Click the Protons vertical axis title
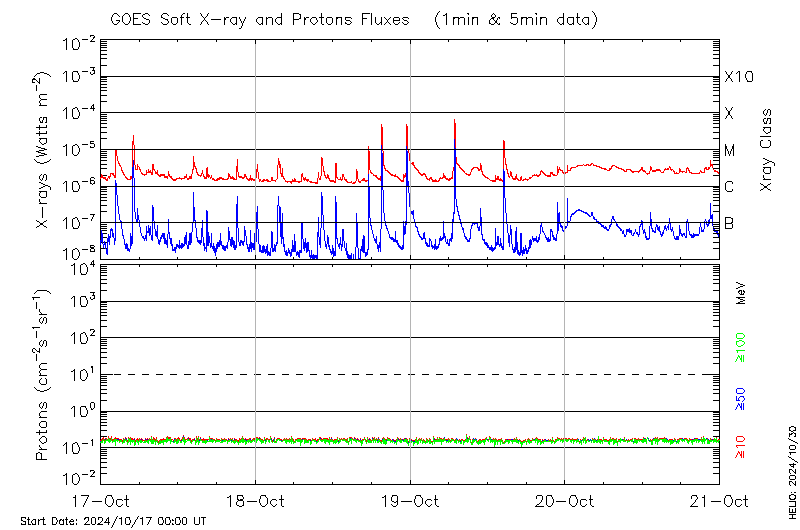Viewport: 800px width, 530px height. (44, 375)
